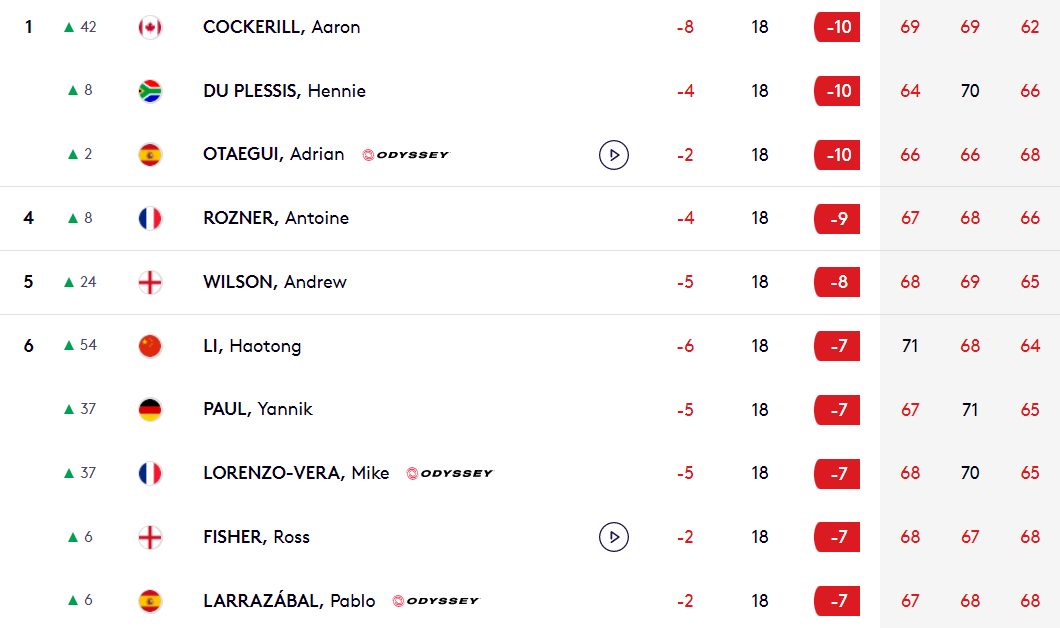Click the South Africa flag icon
1060x628 pixels.
coord(150,91)
